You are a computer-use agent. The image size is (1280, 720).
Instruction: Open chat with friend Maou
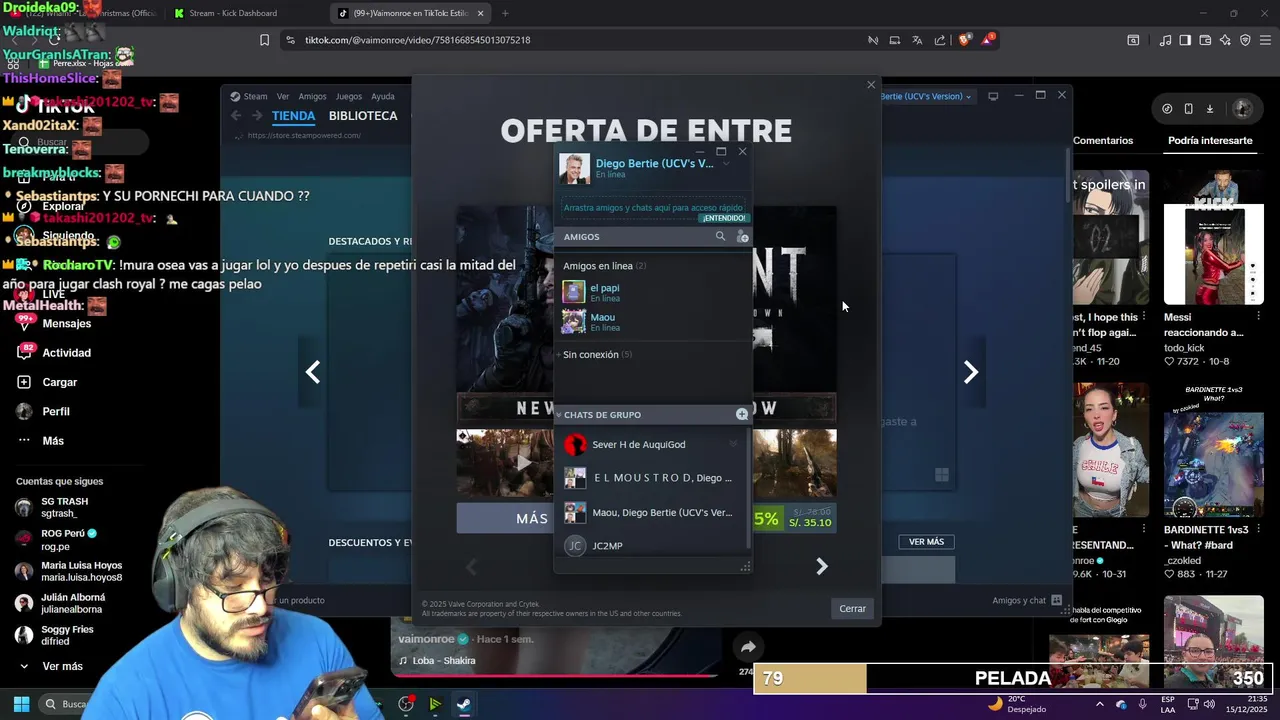tap(653, 322)
